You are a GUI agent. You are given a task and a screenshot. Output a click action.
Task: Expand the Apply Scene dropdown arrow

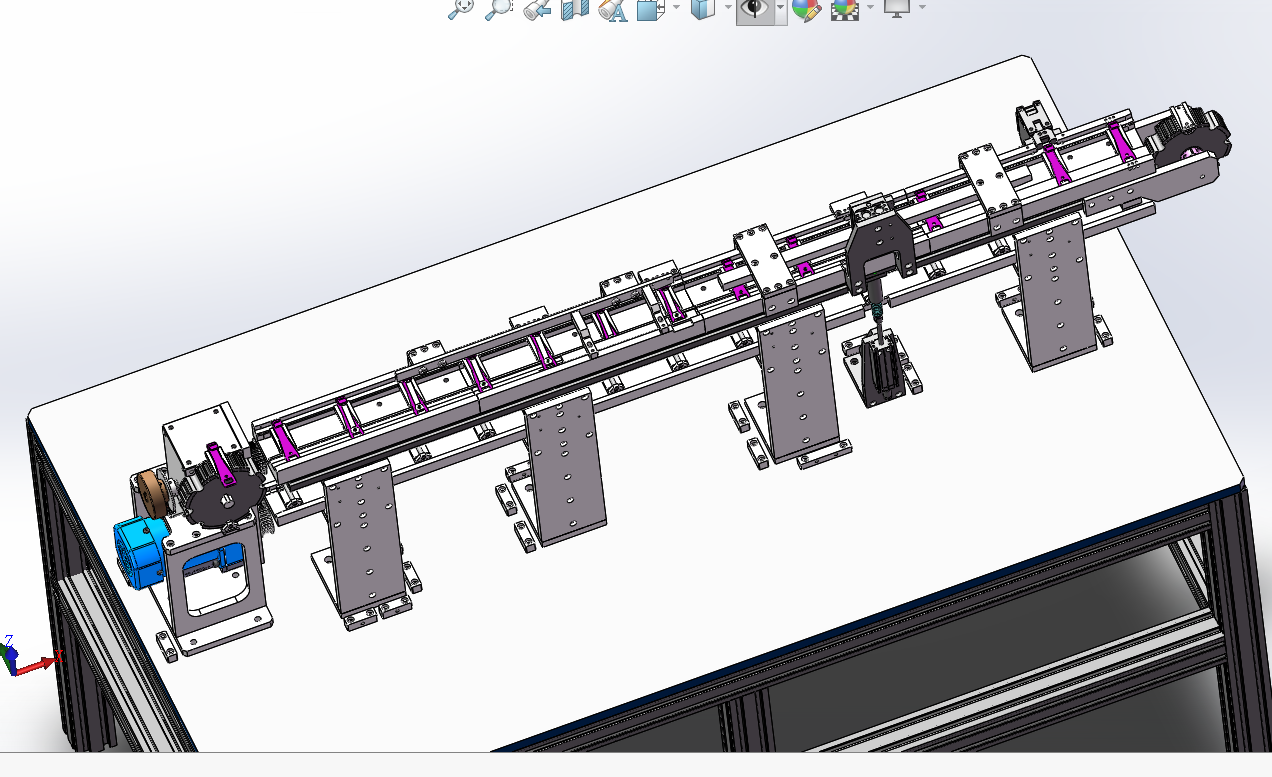[x=870, y=7]
